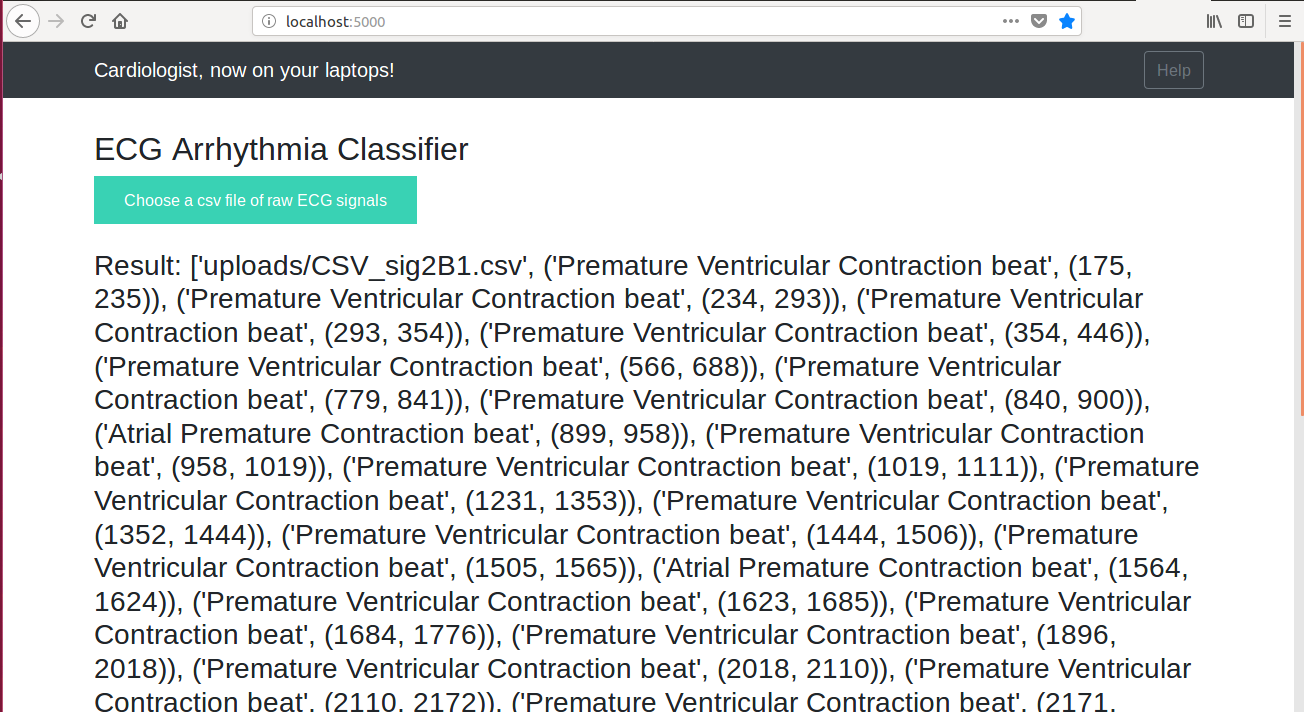Click the Help button in navbar
1304x712 pixels.
tap(1173, 70)
